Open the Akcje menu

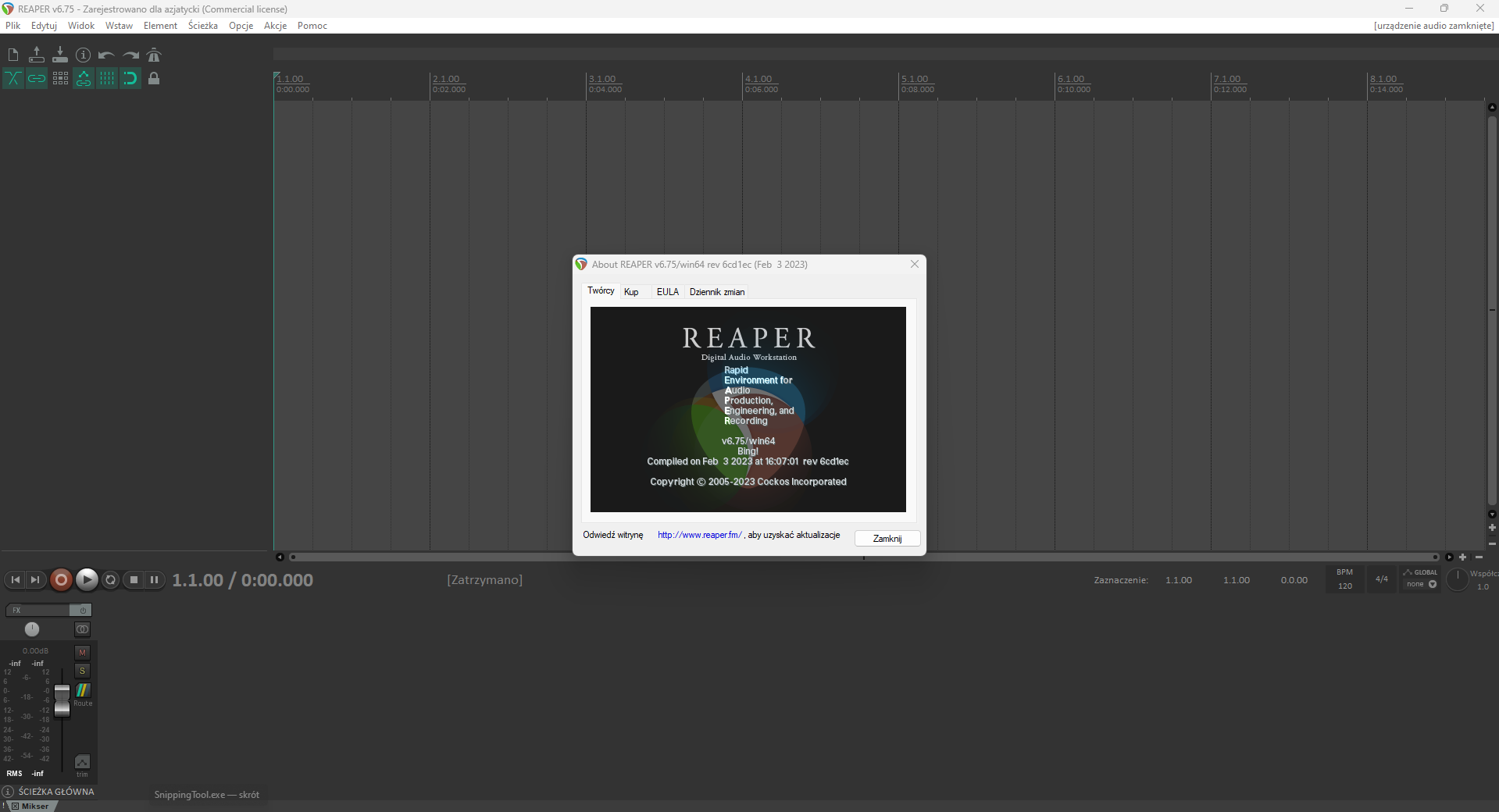(x=275, y=26)
